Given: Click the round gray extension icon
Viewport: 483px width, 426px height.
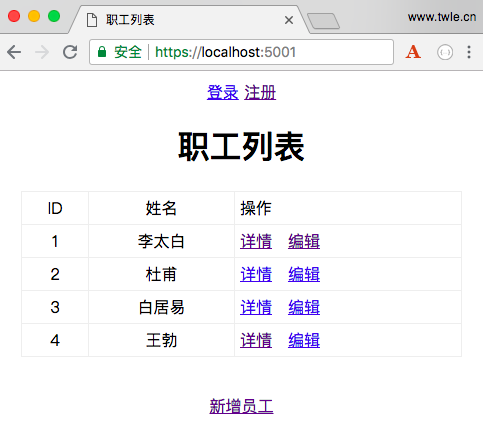Looking at the screenshot, I should [x=445, y=52].
